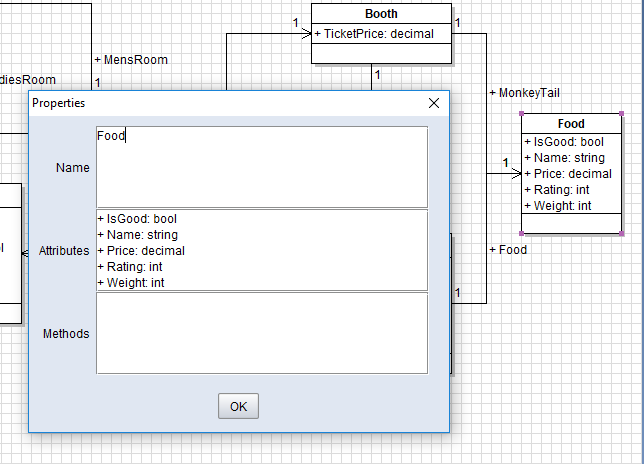Image resolution: width=644 pixels, height=464 pixels.
Task: Click into the Name field containing Food
Action: click(261, 166)
